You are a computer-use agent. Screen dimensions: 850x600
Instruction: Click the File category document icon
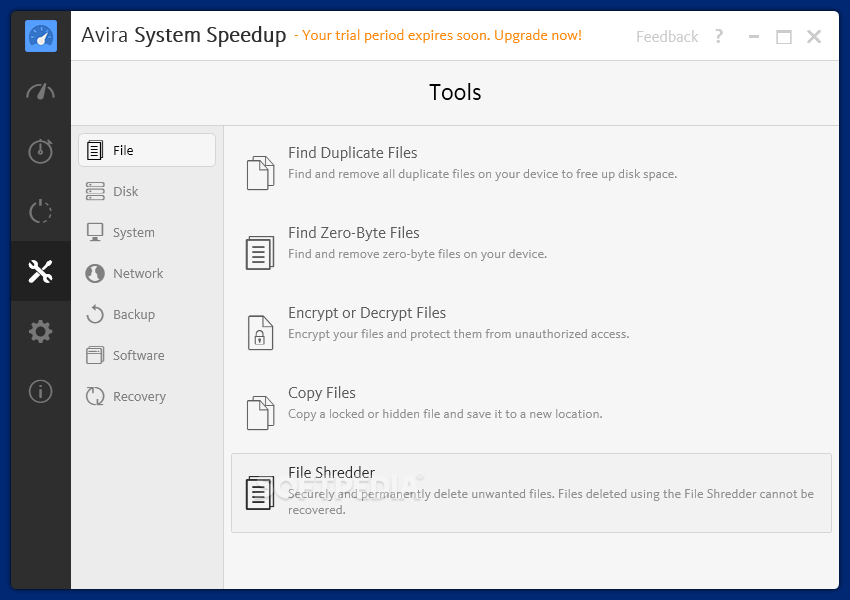tap(95, 150)
